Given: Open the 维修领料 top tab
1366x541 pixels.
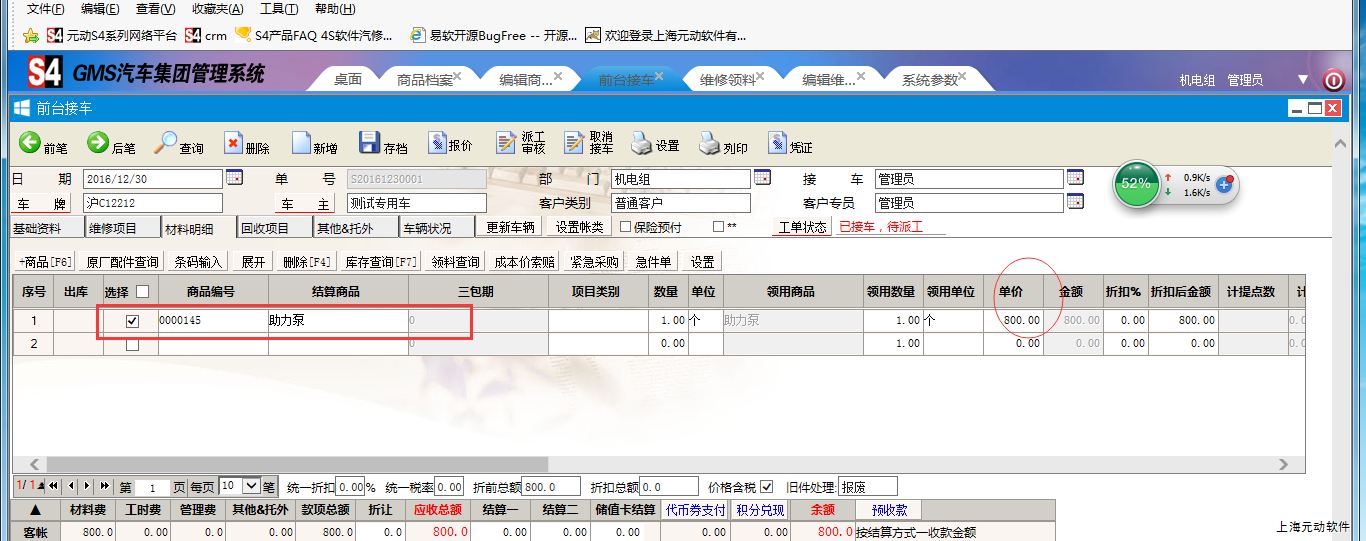Looking at the screenshot, I should pyautogui.click(x=727, y=80).
